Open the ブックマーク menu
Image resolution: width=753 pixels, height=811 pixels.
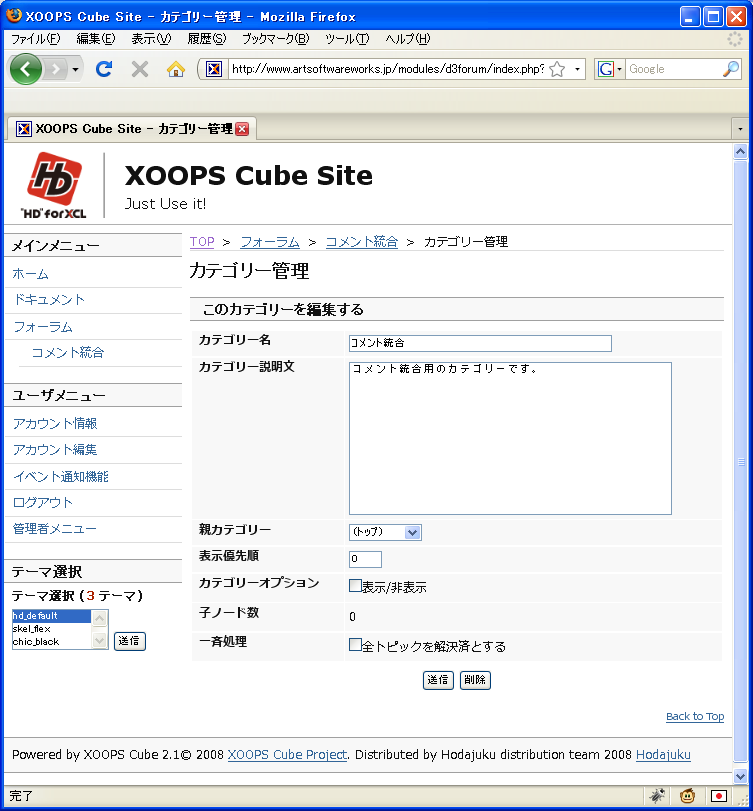[x=275, y=38]
